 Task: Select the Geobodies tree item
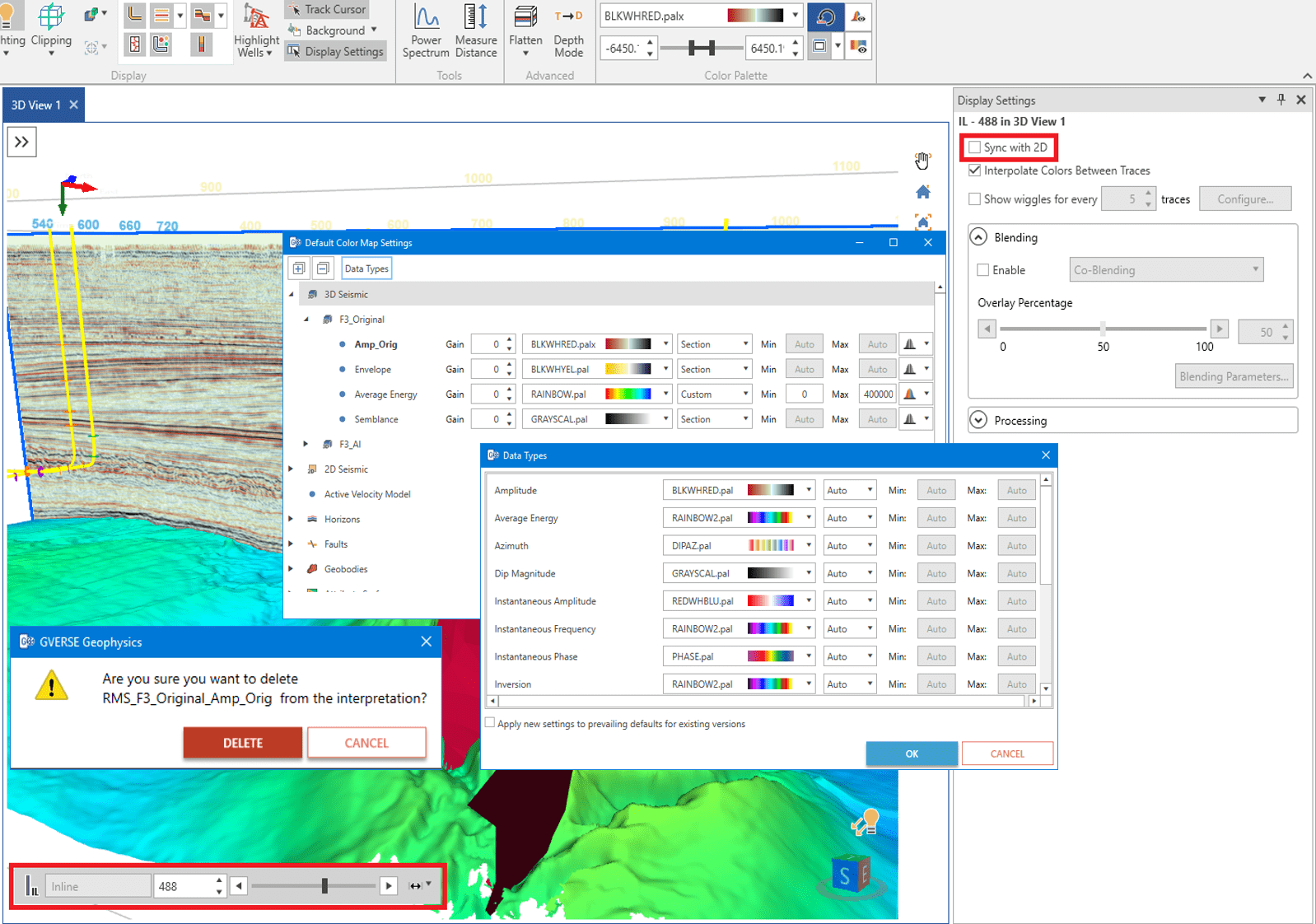tap(346, 569)
